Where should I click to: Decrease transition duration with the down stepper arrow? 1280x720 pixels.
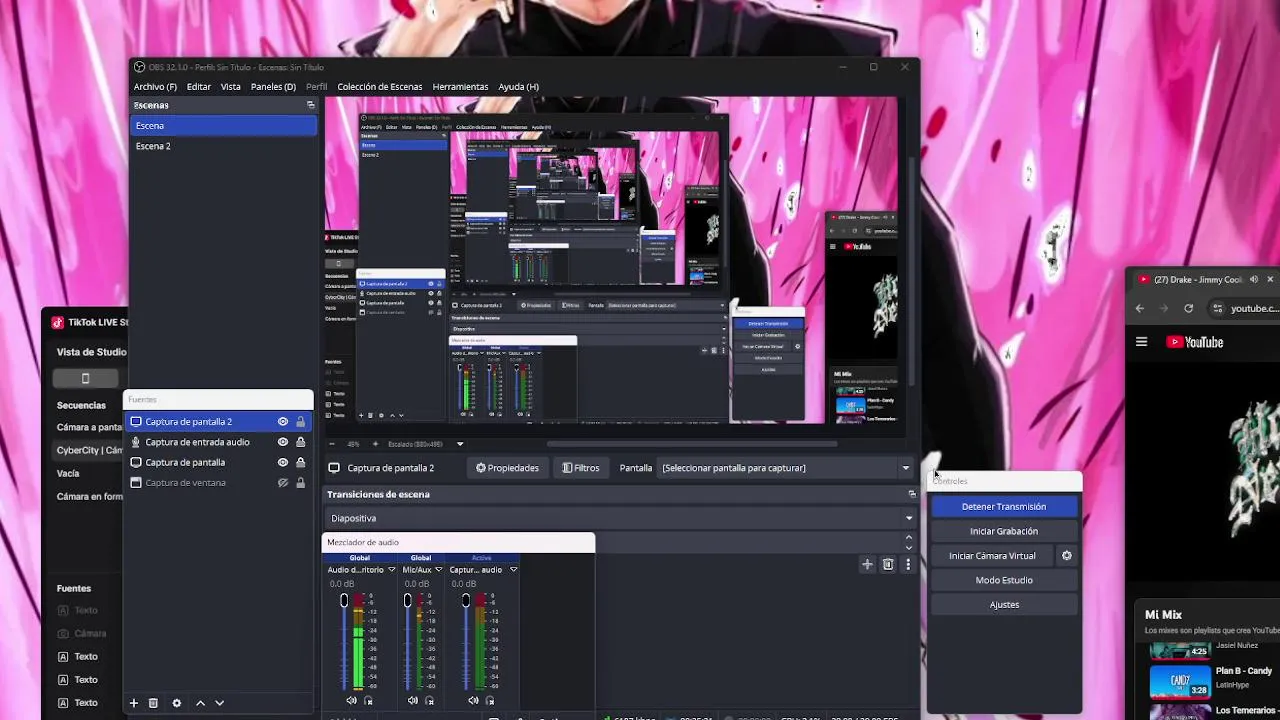(908, 547)
